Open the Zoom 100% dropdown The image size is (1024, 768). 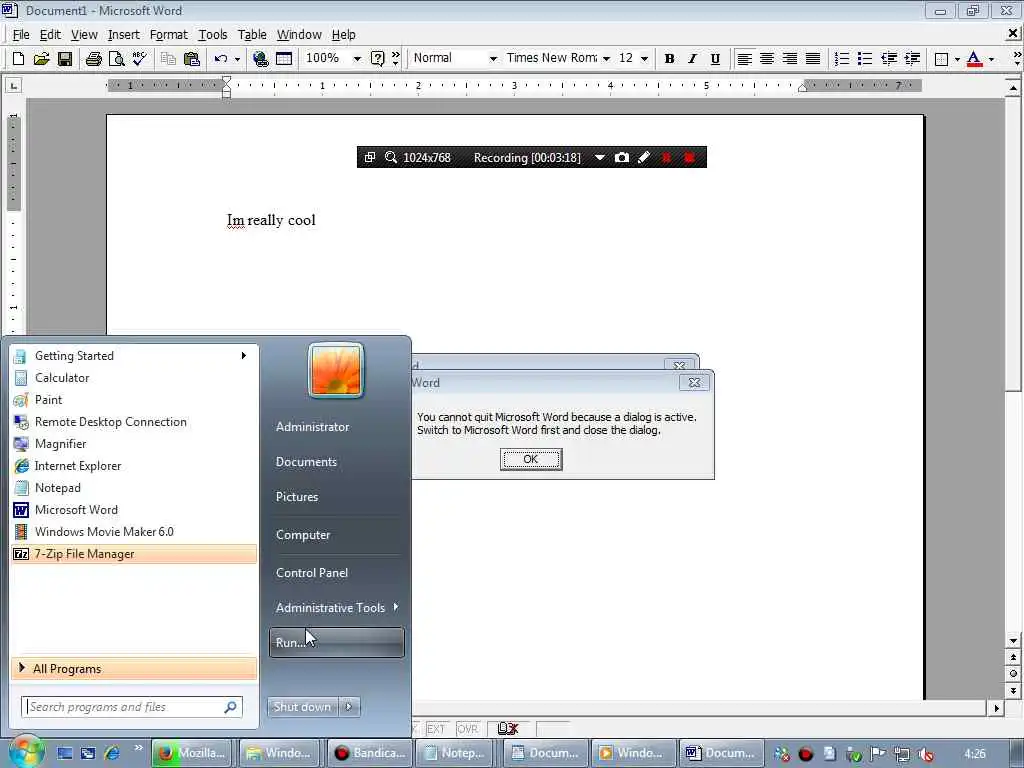[x=357, y=59]
